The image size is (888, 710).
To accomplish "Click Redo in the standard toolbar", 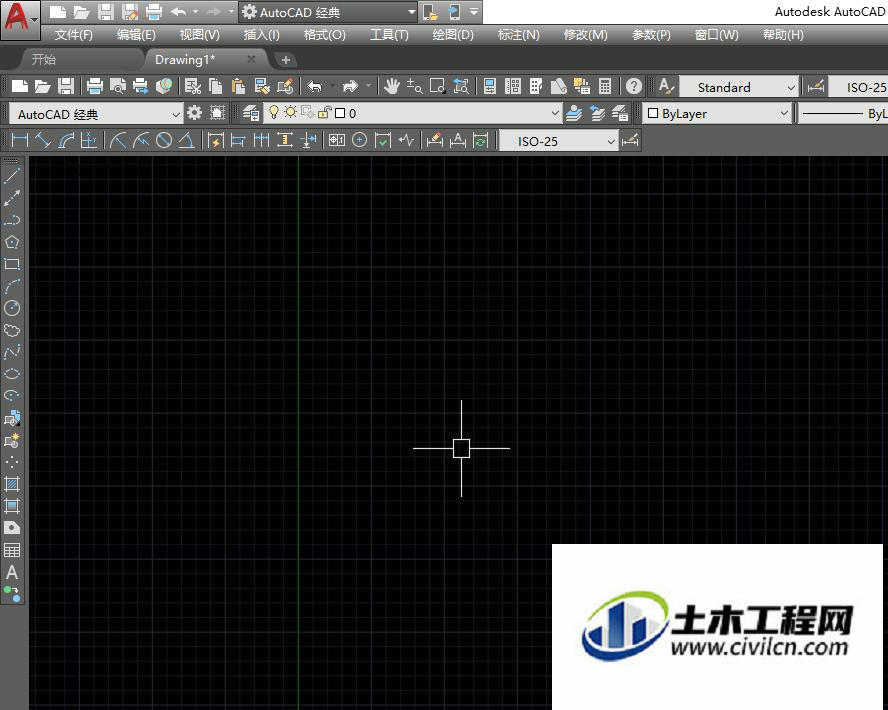I will 351,86.
